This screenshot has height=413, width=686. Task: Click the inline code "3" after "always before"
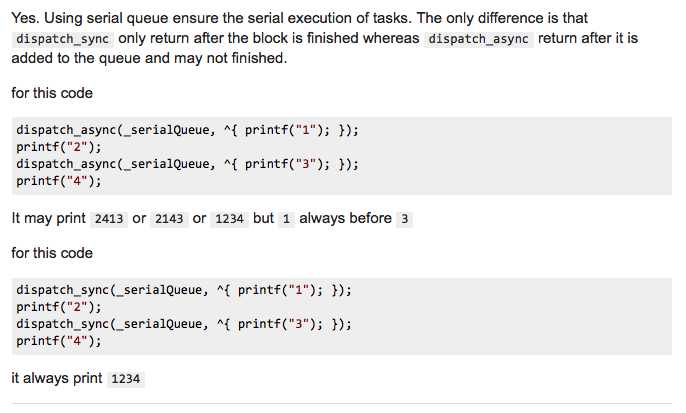point(404,219)
